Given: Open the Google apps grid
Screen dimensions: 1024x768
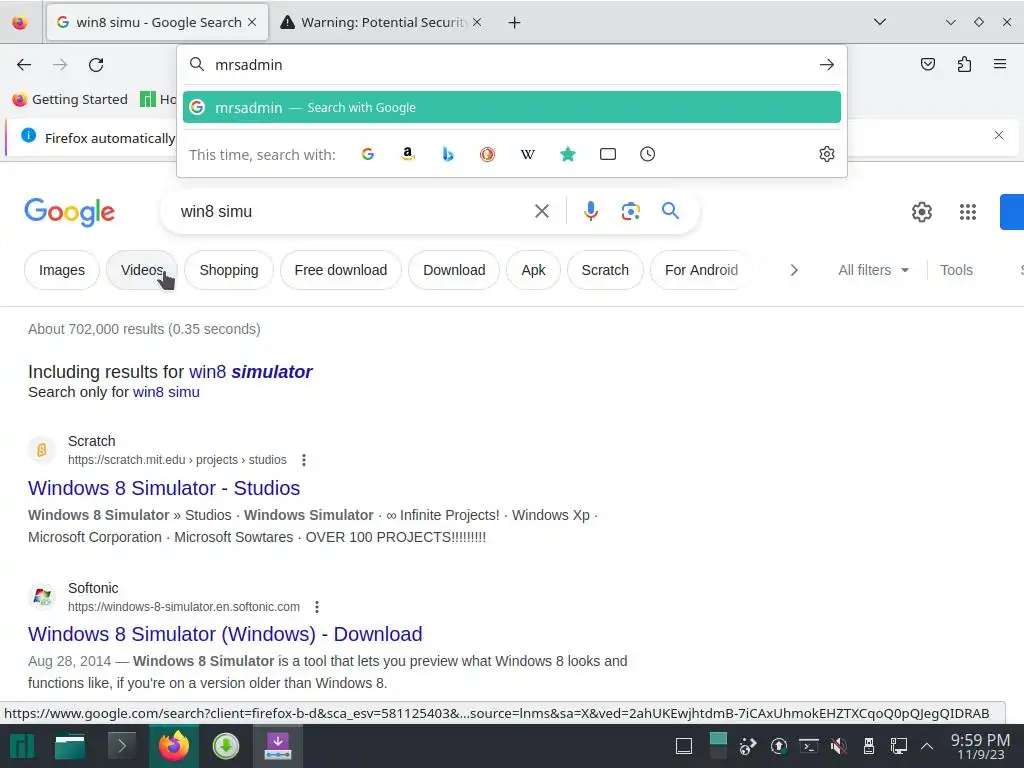Looking at the screenshot, I should pyautogui.click(x=968, y=212).
